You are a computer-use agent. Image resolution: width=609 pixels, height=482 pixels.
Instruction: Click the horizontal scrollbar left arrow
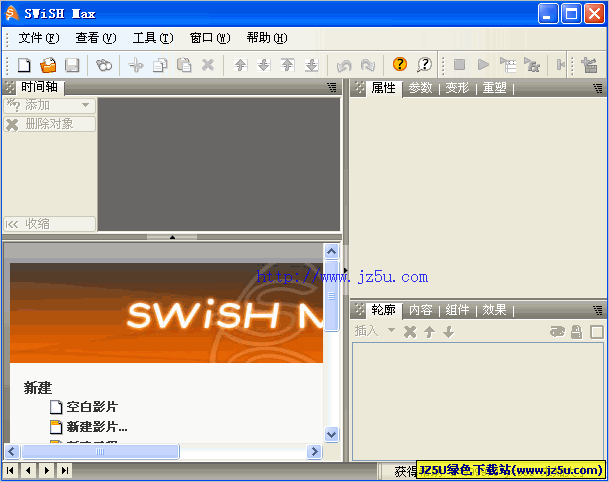[11, 451]
